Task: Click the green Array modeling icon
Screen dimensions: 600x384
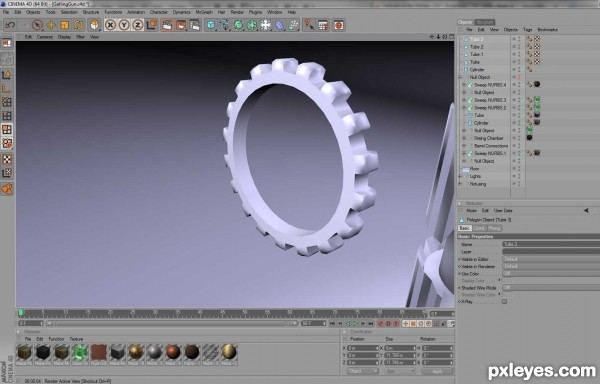Action: (252, 25)
